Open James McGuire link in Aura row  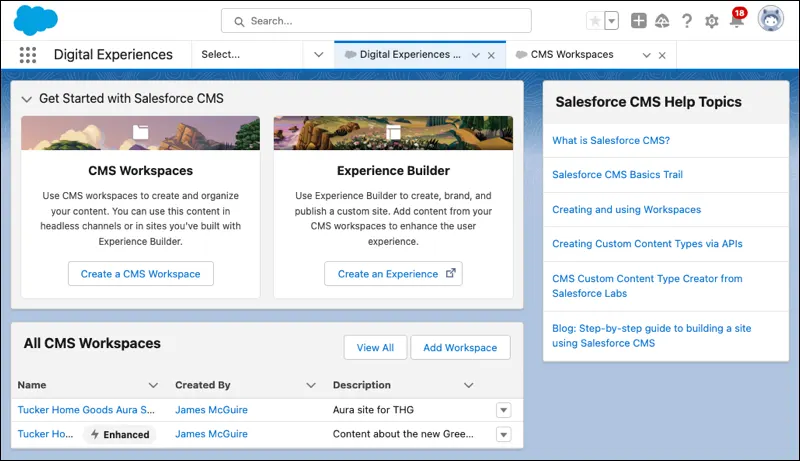point(211,409)
